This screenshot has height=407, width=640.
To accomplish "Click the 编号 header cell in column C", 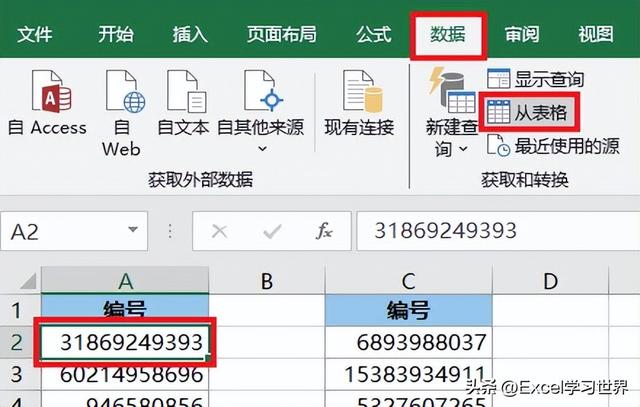I will pos(409,310).
